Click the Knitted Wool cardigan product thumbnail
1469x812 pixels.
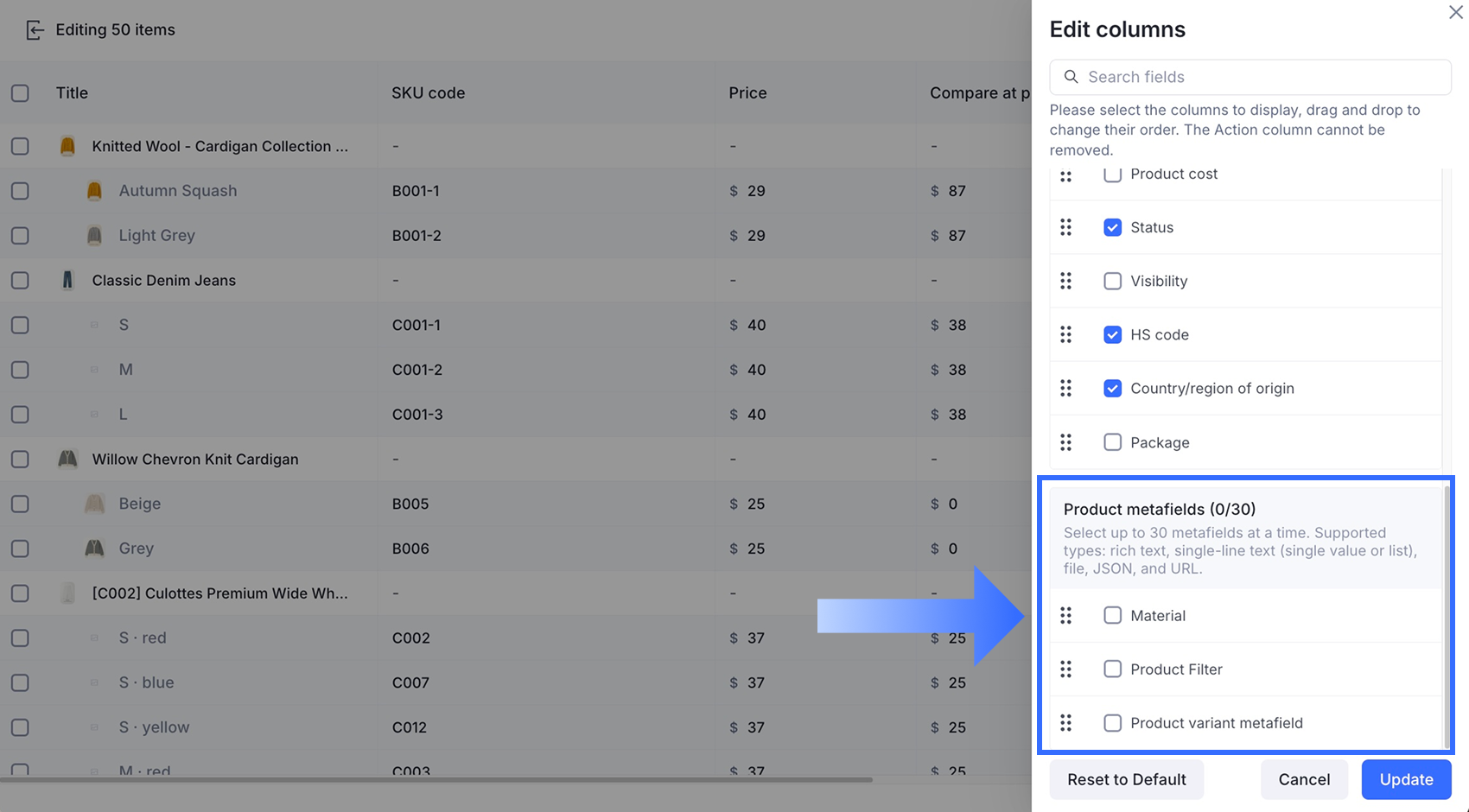coord(67,146)
